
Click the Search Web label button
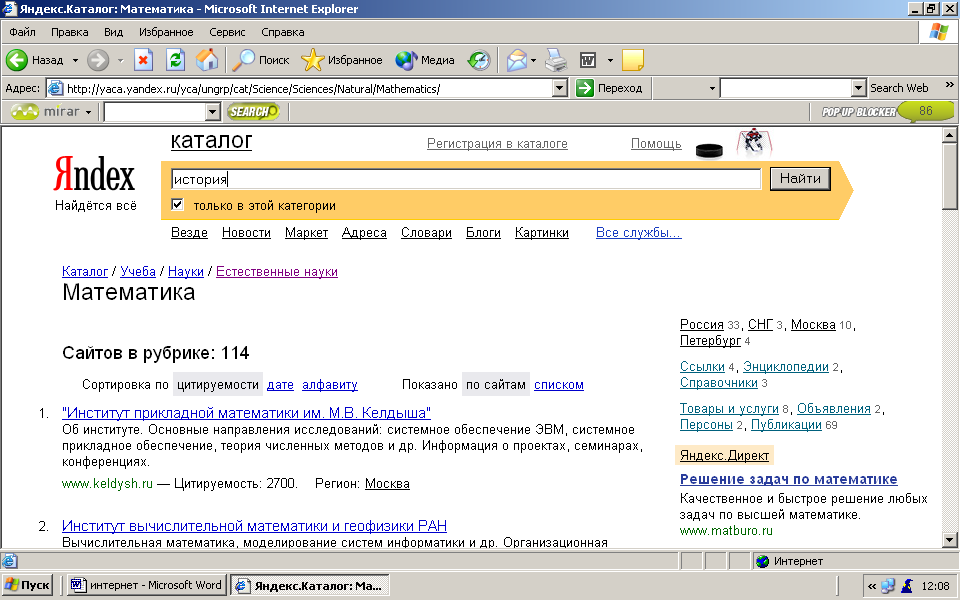899,88
